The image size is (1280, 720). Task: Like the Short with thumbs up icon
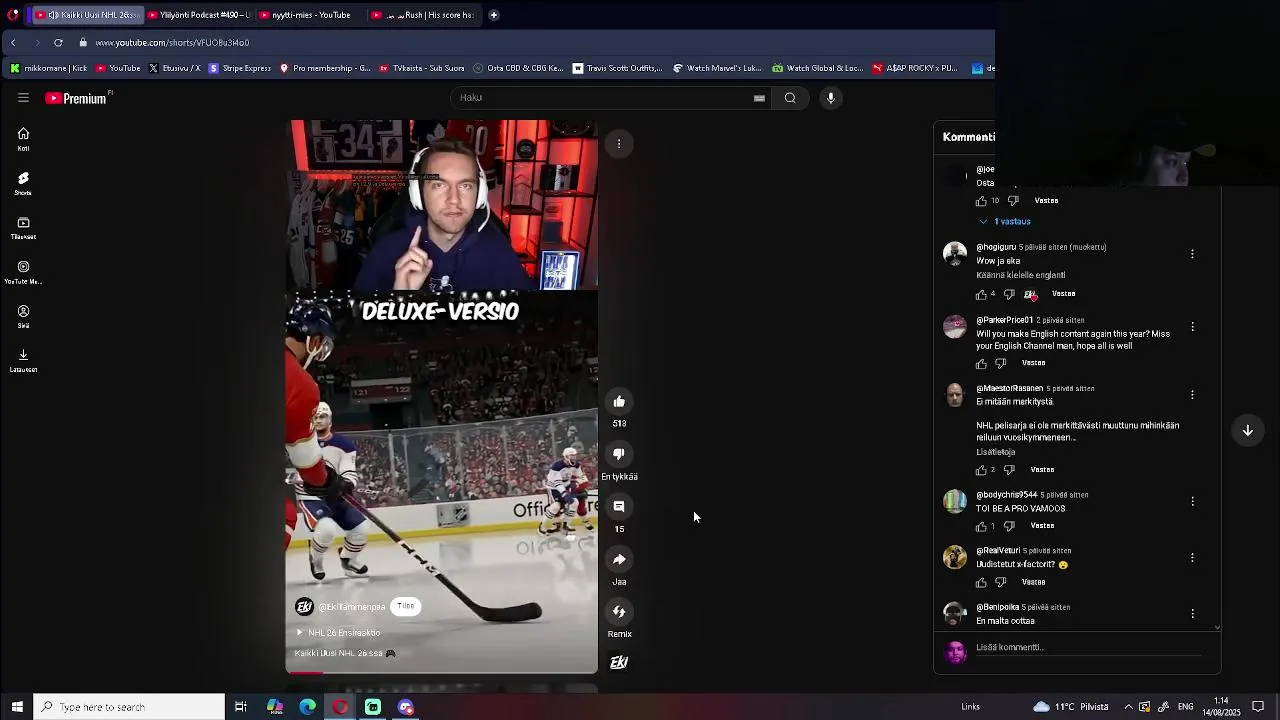tap(619, 401)
